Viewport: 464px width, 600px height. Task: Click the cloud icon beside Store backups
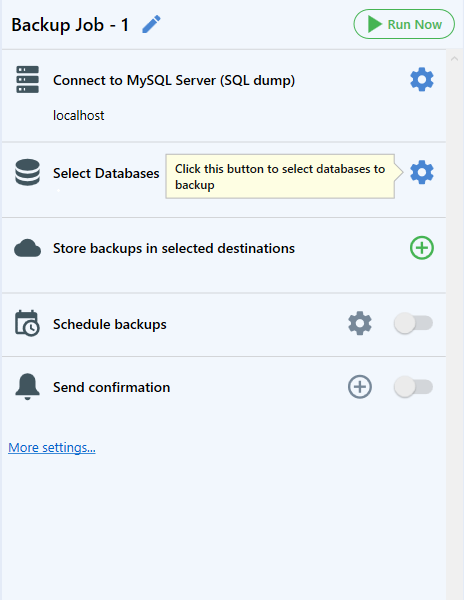pos(28,248)
